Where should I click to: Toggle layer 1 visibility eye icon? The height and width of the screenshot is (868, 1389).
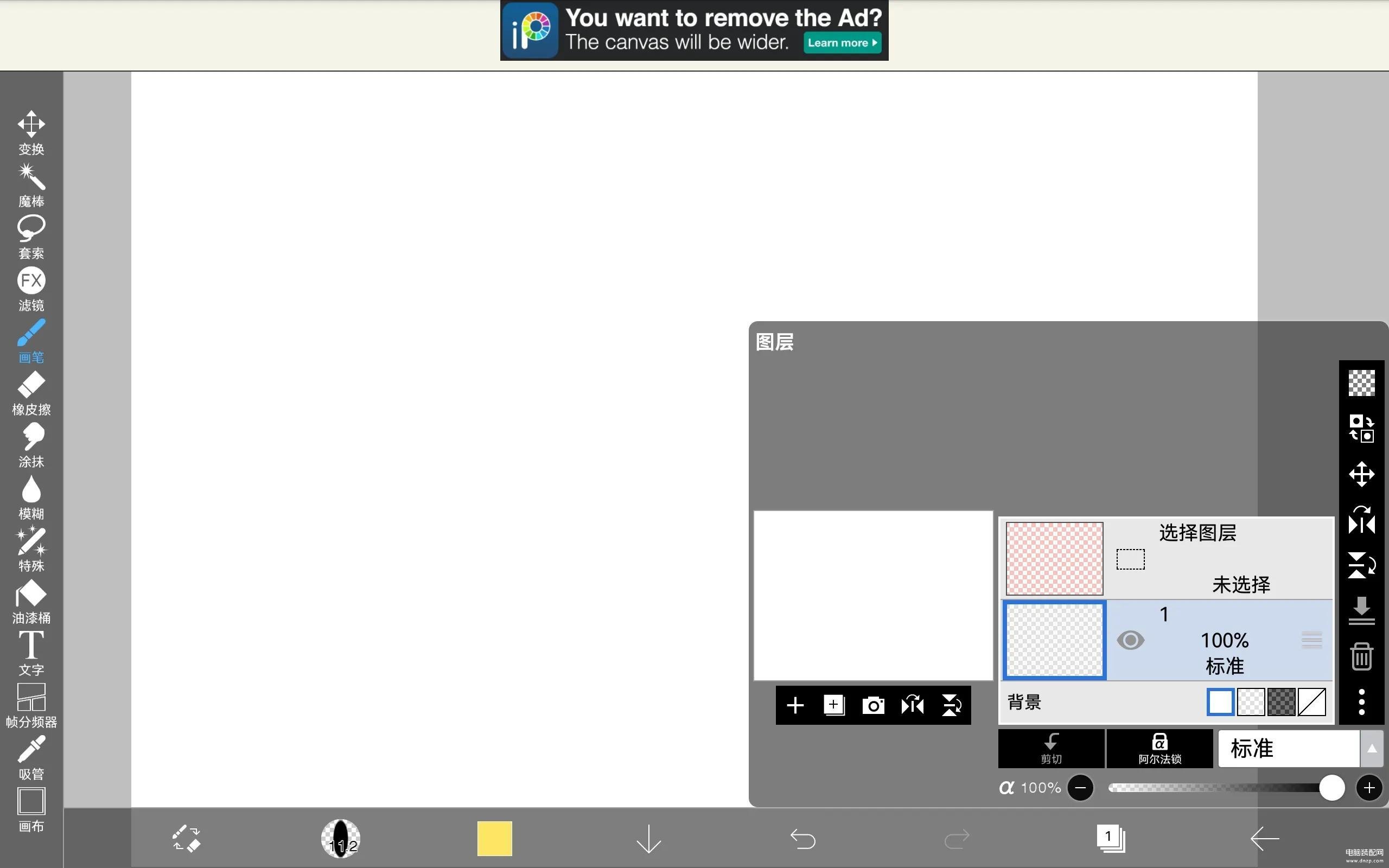[1130, 640]
